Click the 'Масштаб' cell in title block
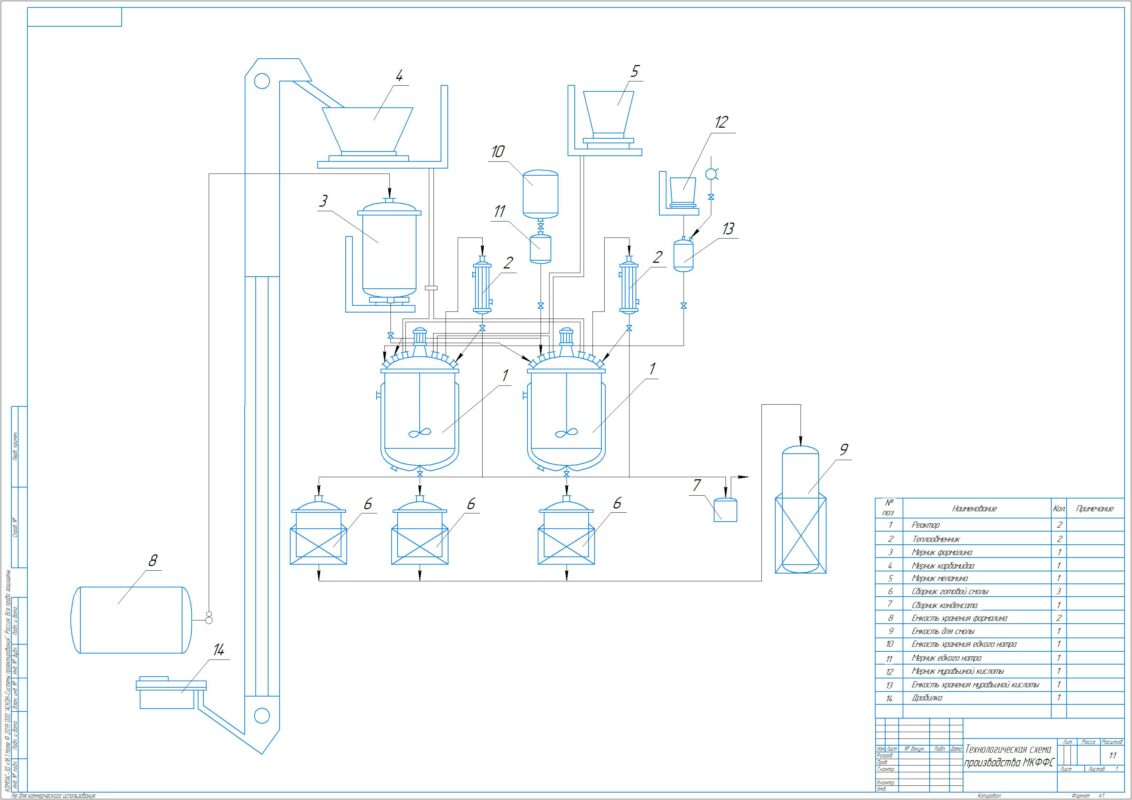This screenshot has width=1132, height=800. coord(1113,742)
